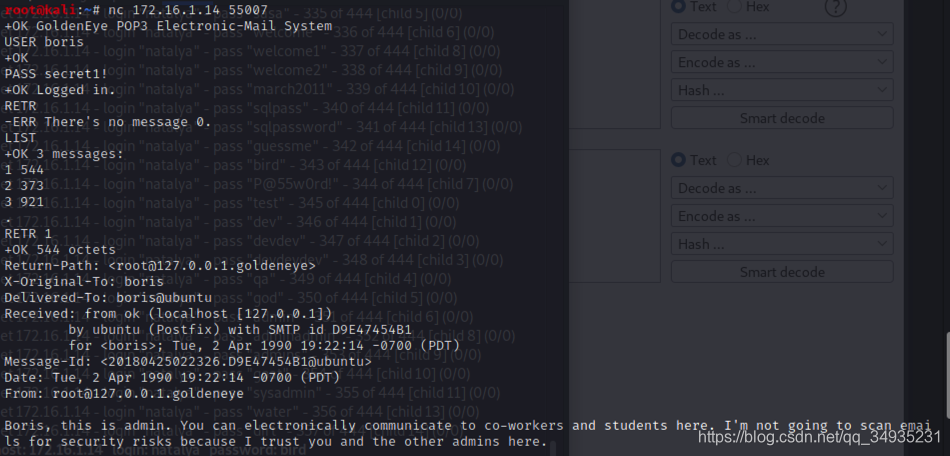Click 'From: root@127.0.0.1.goldeneye' line
The width and height of the screenshot is (950, 456).
(x=124, y=394)
